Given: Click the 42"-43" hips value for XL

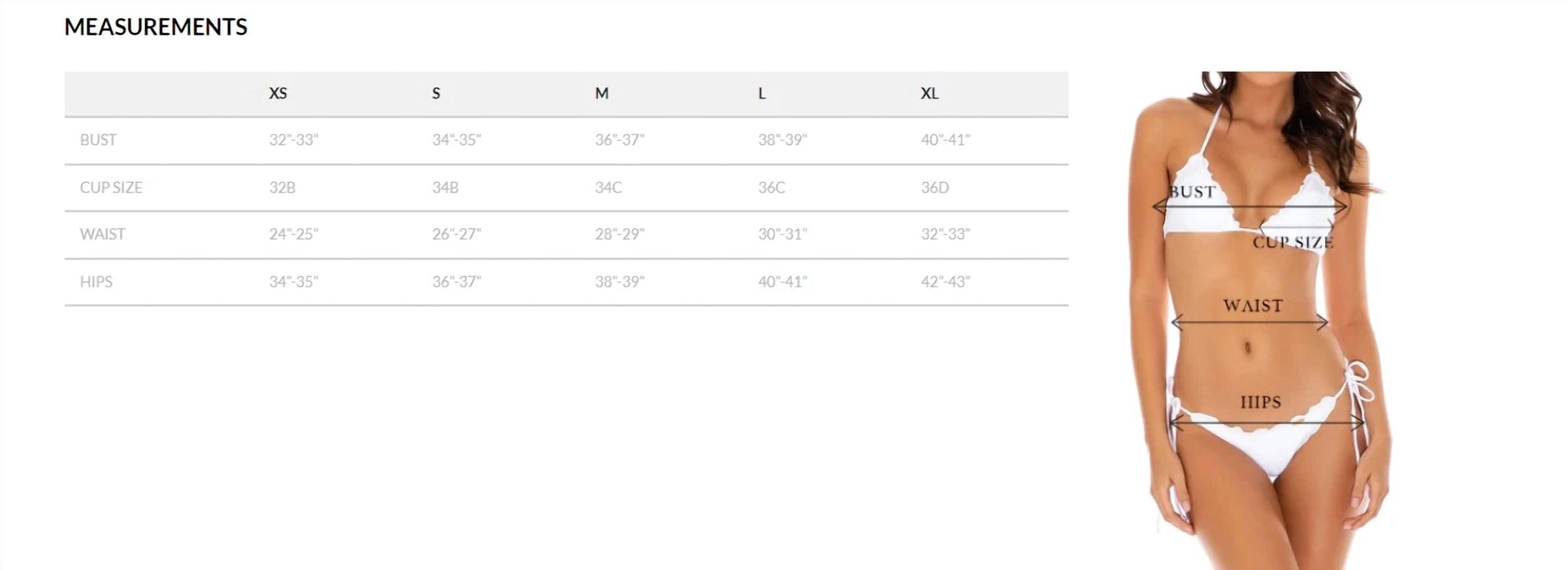Looking at the screenshot, I should tap(945, 282).
